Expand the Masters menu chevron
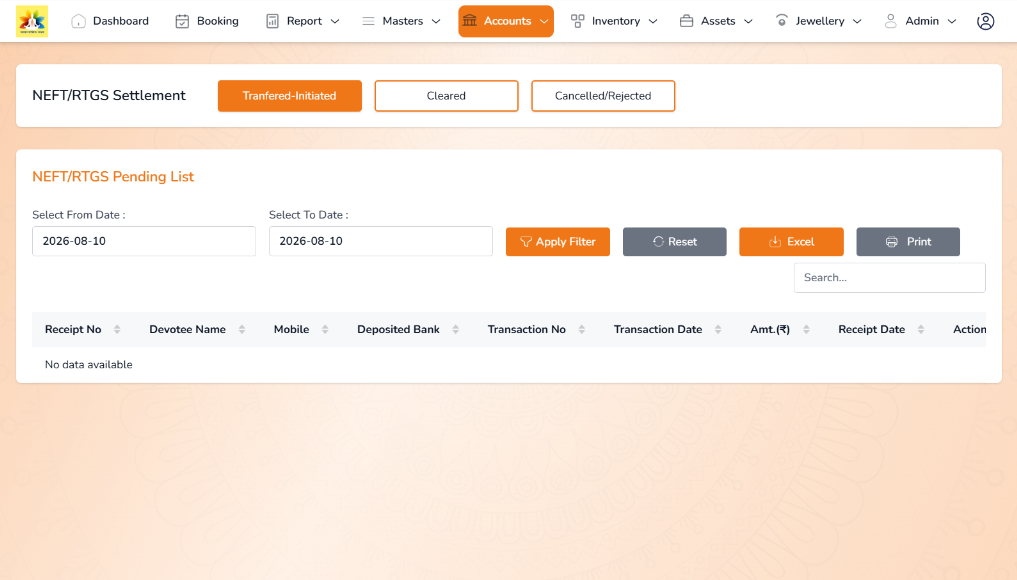This screenshot has height=580, width=1017. click(436, 21)
